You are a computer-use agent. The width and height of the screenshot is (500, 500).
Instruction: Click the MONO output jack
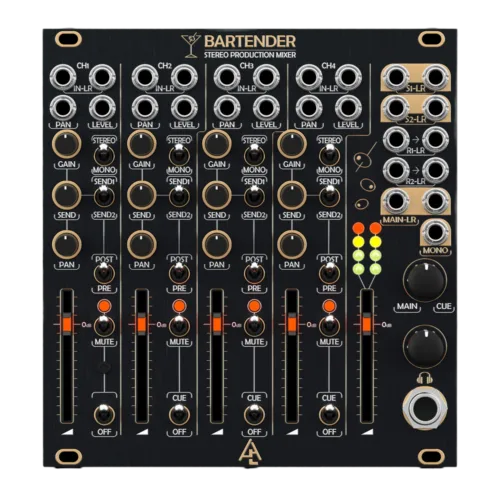pyautogui.click(x=435, y=233)
